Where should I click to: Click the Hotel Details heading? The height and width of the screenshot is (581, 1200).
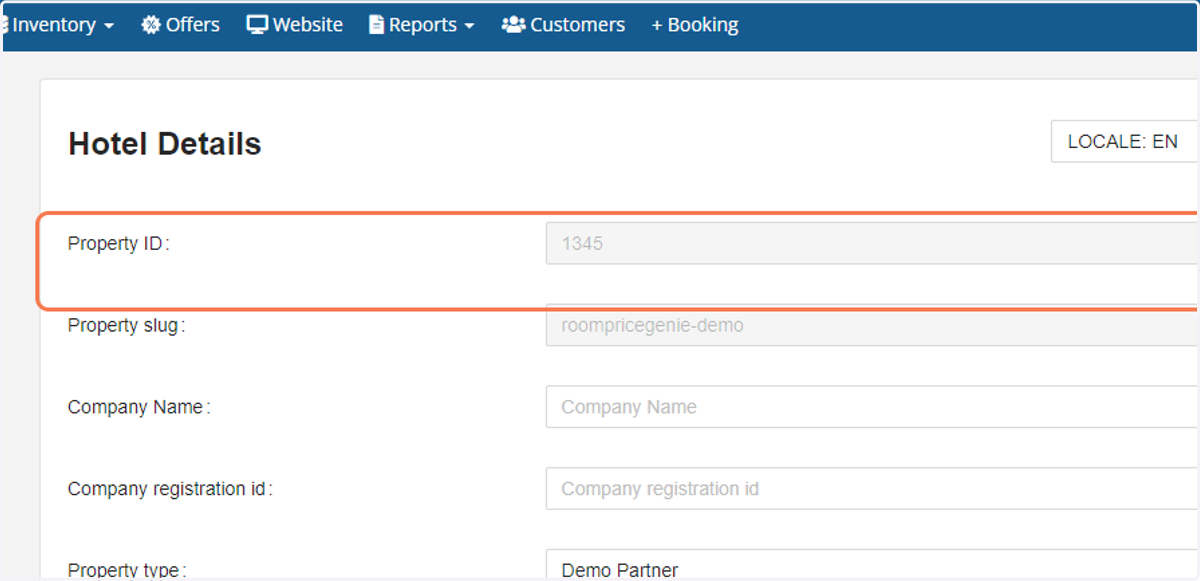tap(165, 144)
